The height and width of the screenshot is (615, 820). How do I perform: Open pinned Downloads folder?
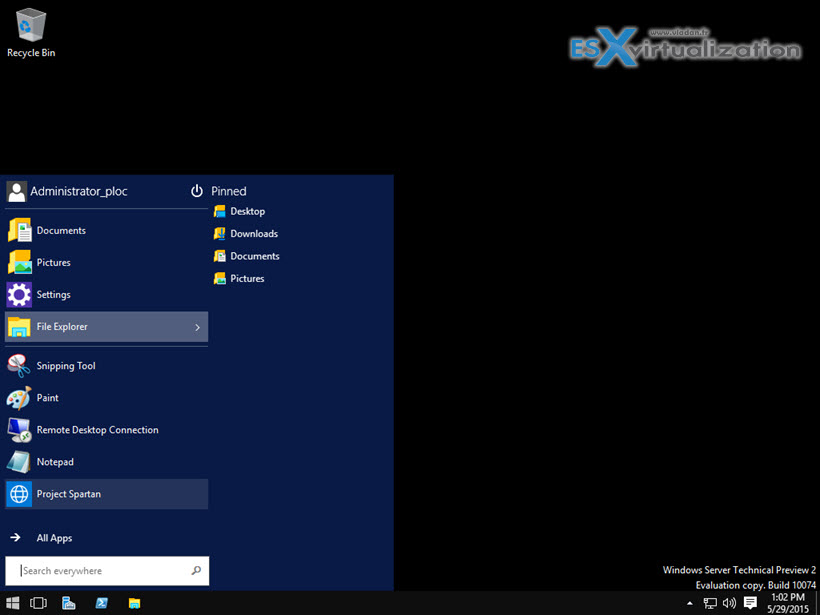[x=246, y=234]
